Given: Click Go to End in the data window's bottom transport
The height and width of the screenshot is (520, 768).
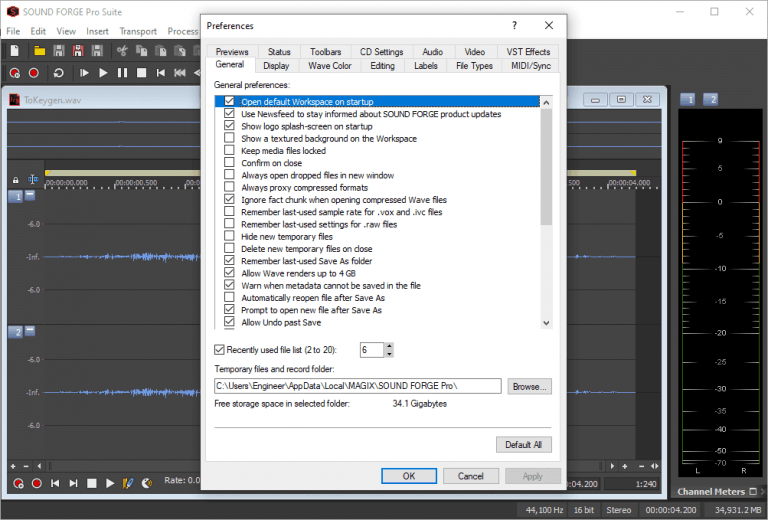Looking at the screenshot, I should tap(73, 483).
